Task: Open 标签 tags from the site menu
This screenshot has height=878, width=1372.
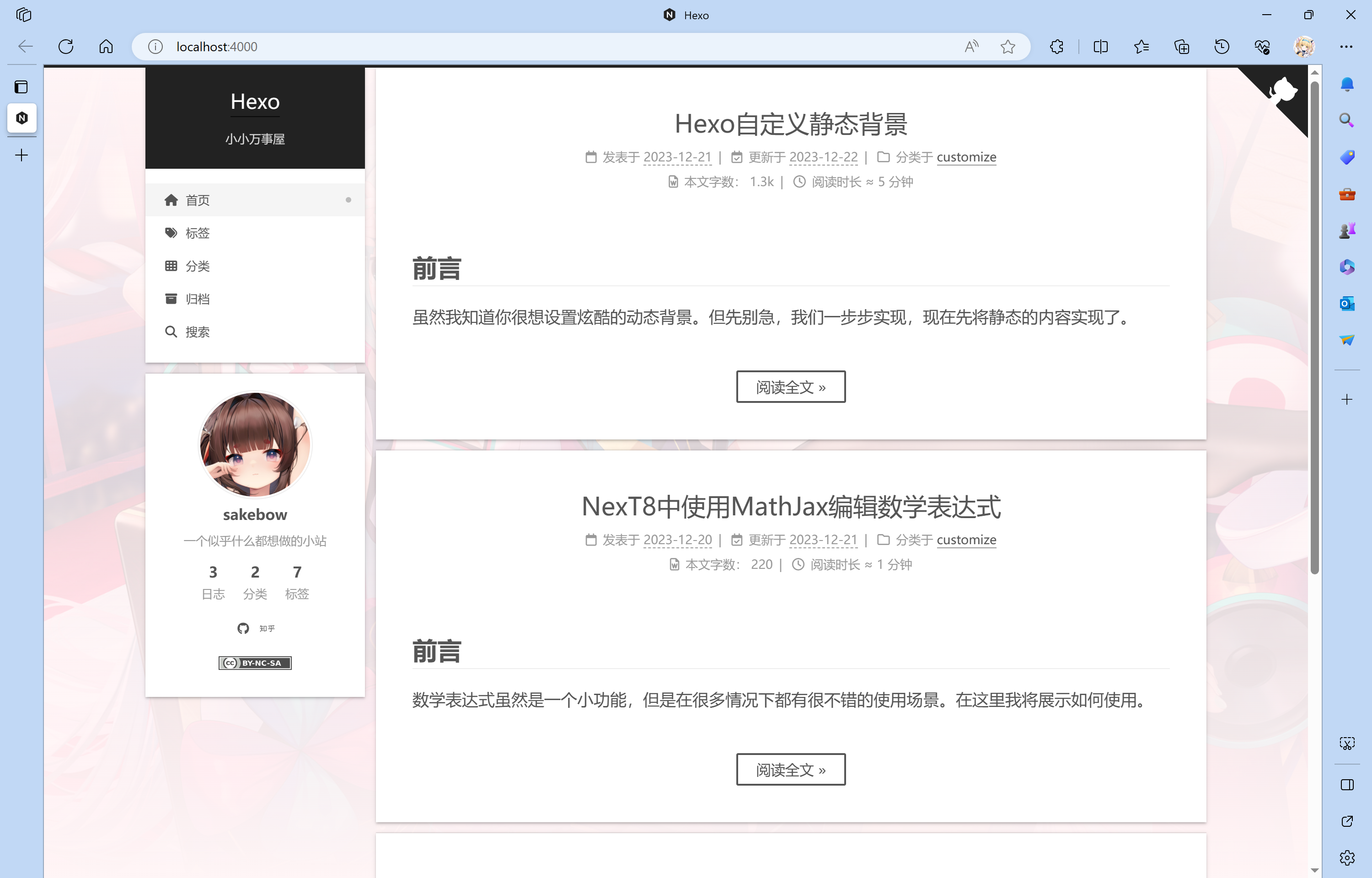Action: (197, 233)
